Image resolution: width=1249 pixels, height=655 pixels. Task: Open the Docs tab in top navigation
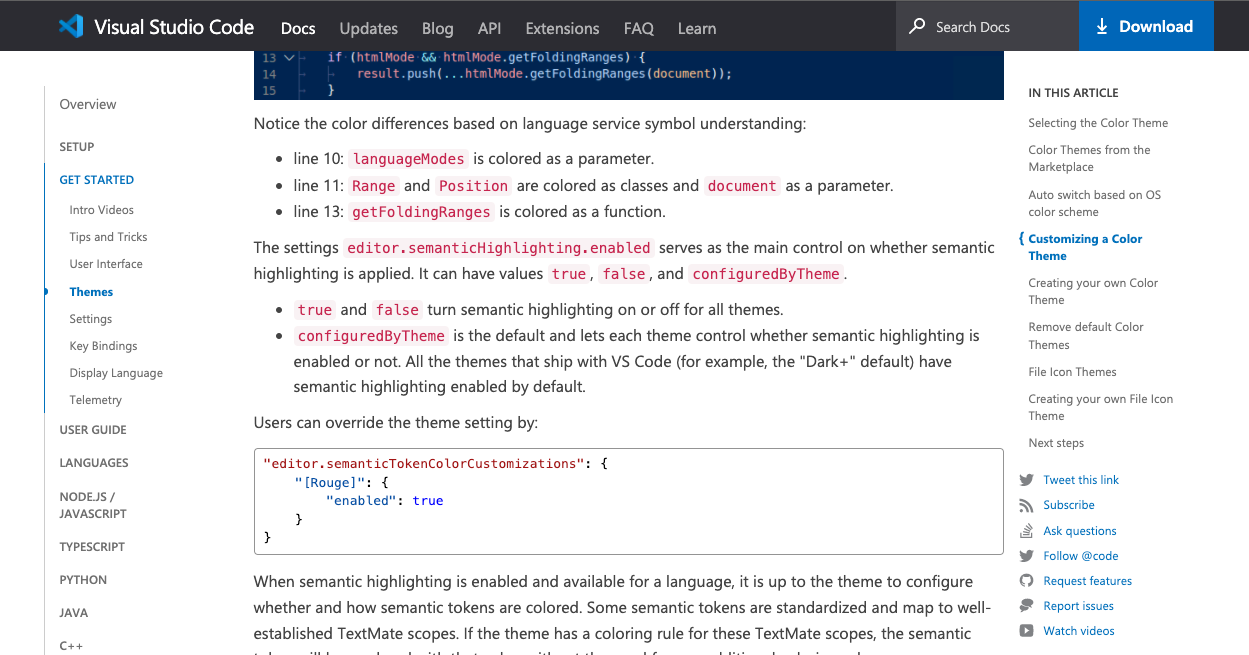point(298,28)
